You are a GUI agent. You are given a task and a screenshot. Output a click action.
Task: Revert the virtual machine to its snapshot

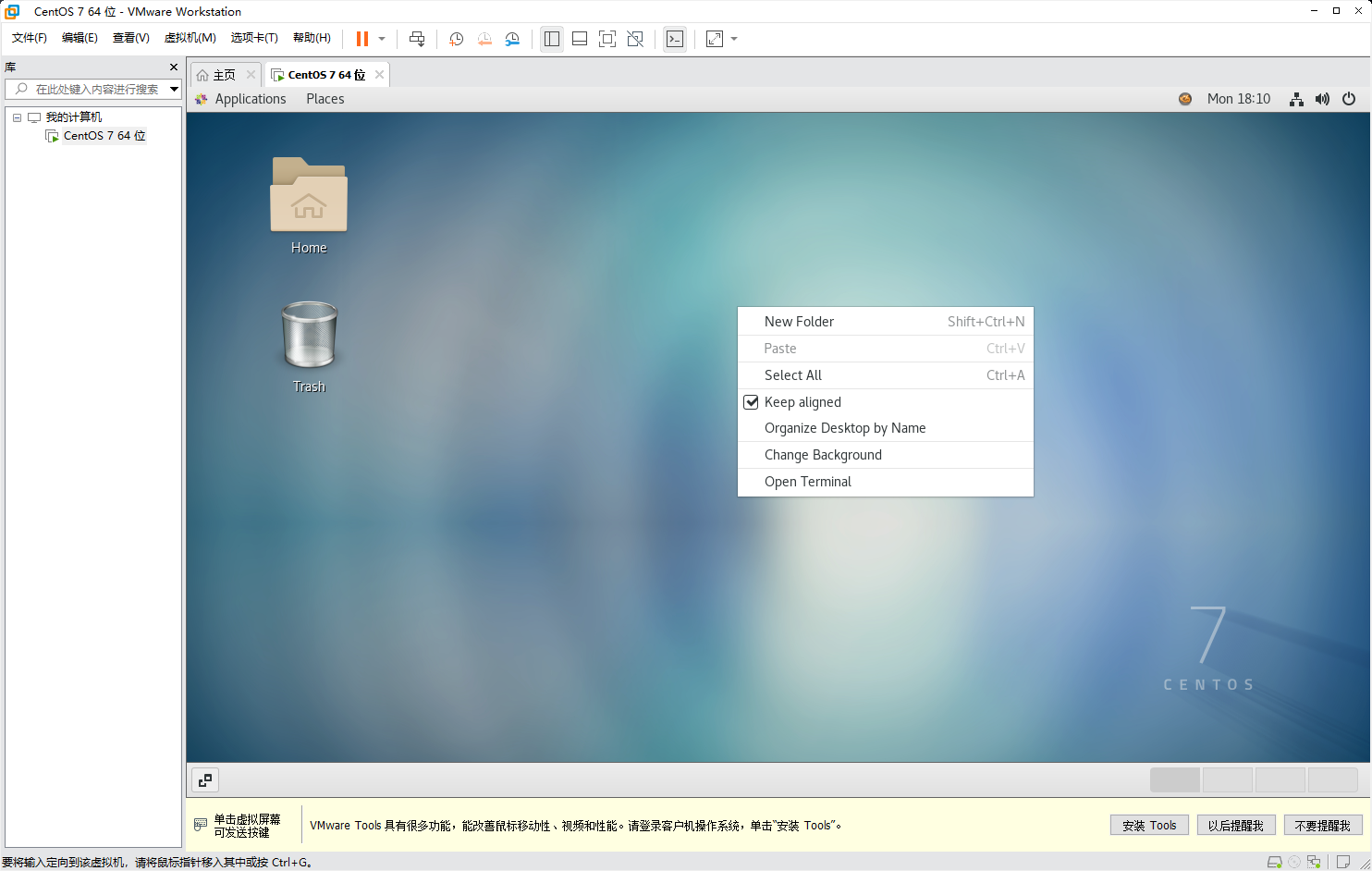[484, 39]
